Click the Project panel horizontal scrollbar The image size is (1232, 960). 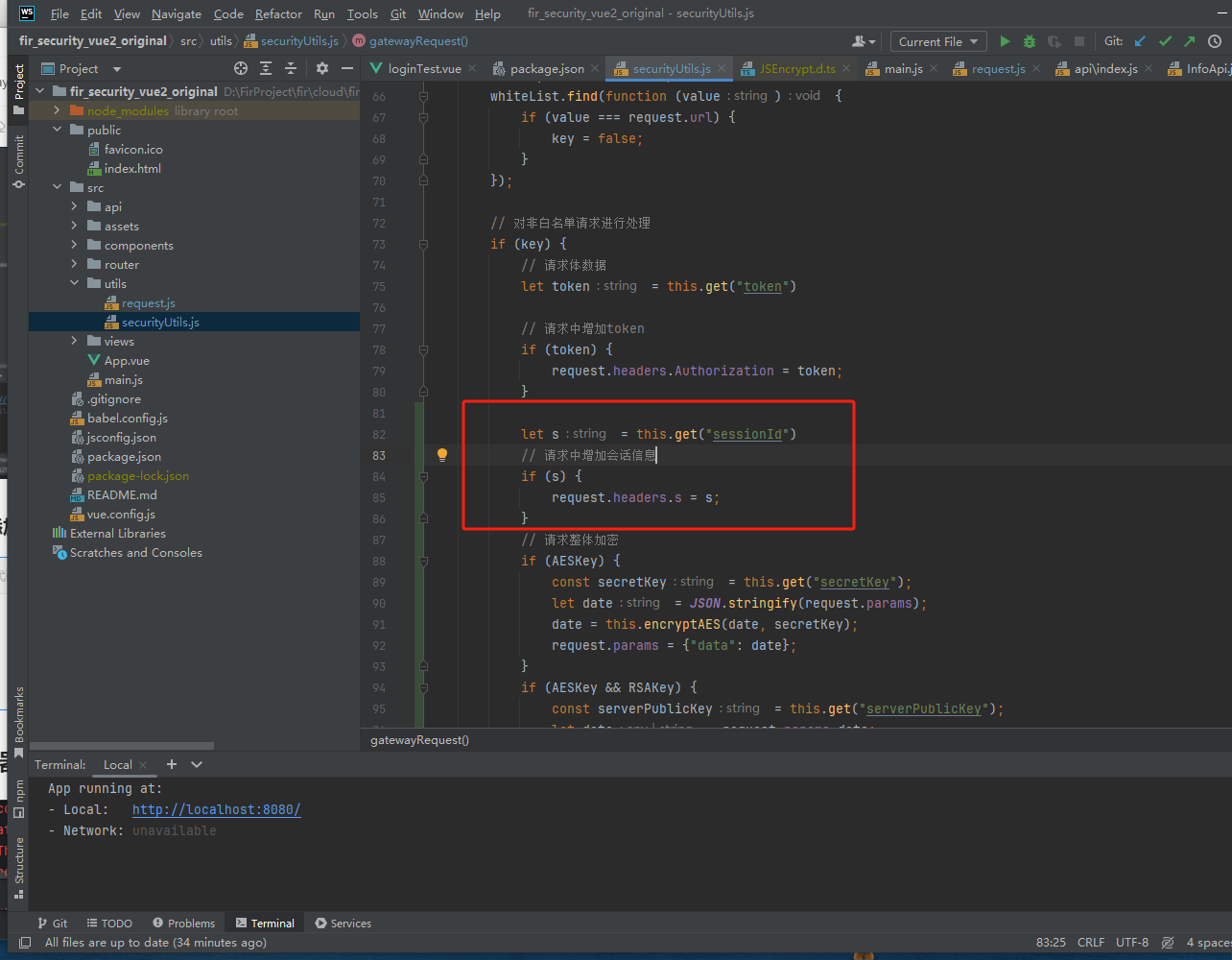[122, 746]
